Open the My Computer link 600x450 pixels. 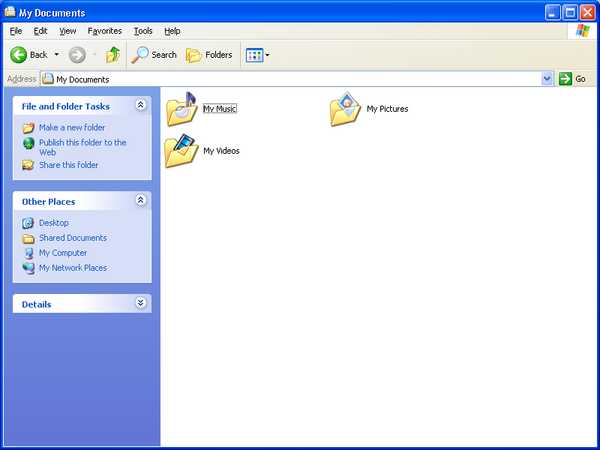pos(63,253)
